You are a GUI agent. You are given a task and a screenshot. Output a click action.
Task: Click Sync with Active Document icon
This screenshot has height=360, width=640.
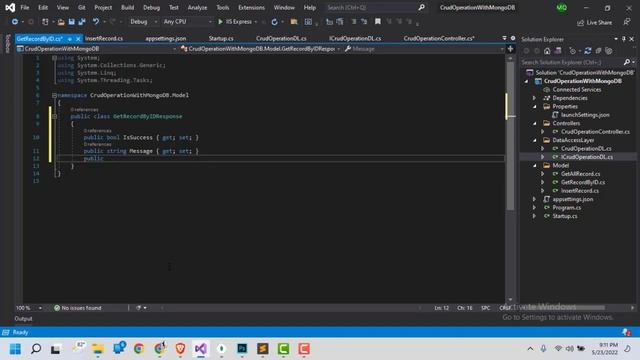(x=588, y=51)
